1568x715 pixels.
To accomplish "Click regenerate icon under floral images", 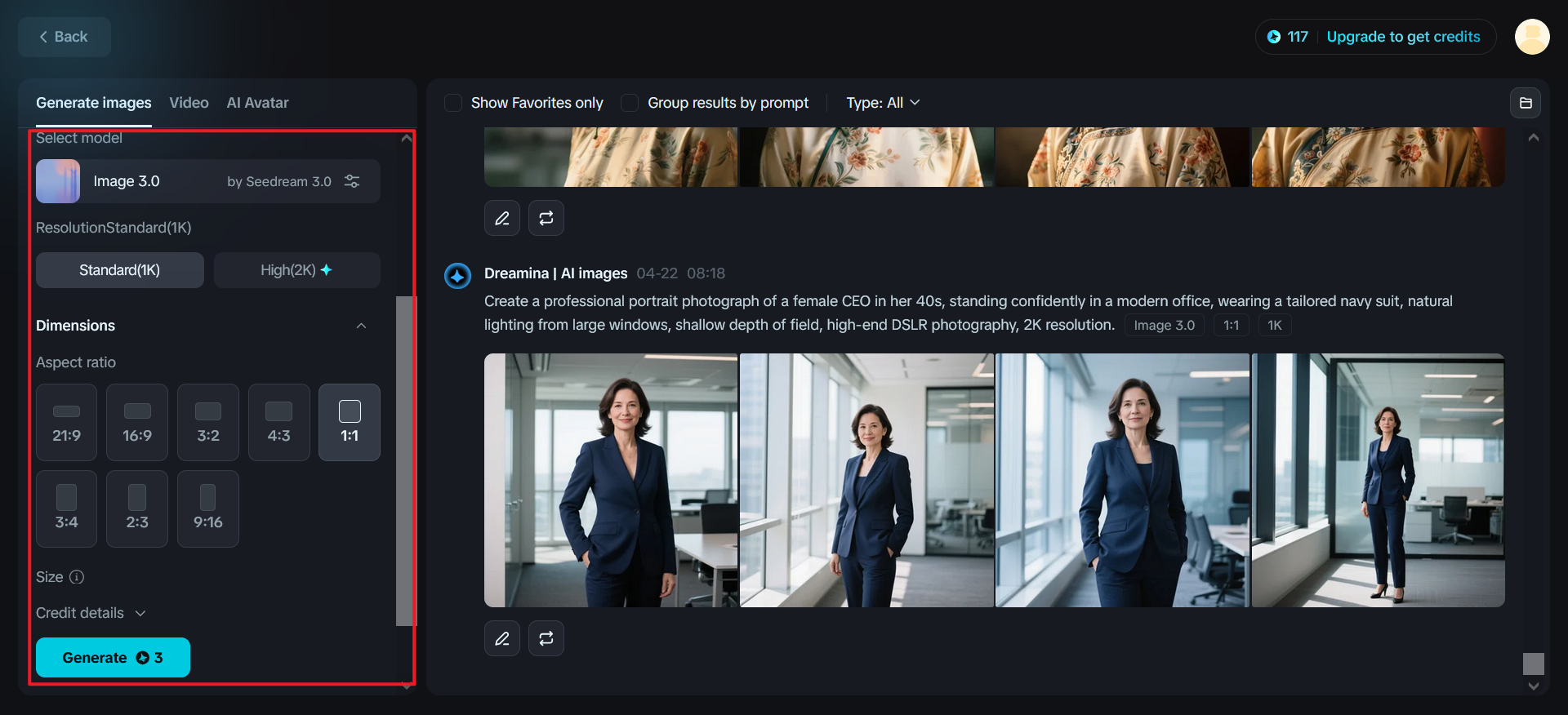I will coord(546,218).
